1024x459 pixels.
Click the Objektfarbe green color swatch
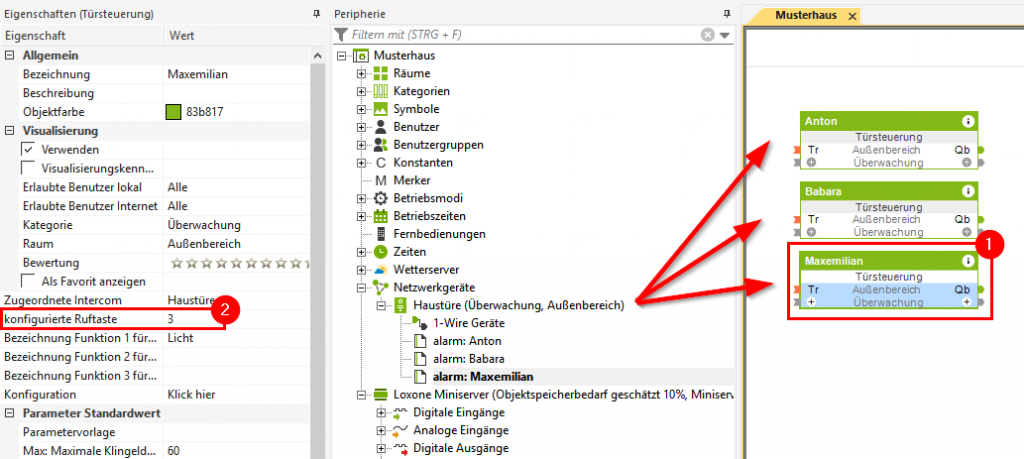tap(173, 112)
